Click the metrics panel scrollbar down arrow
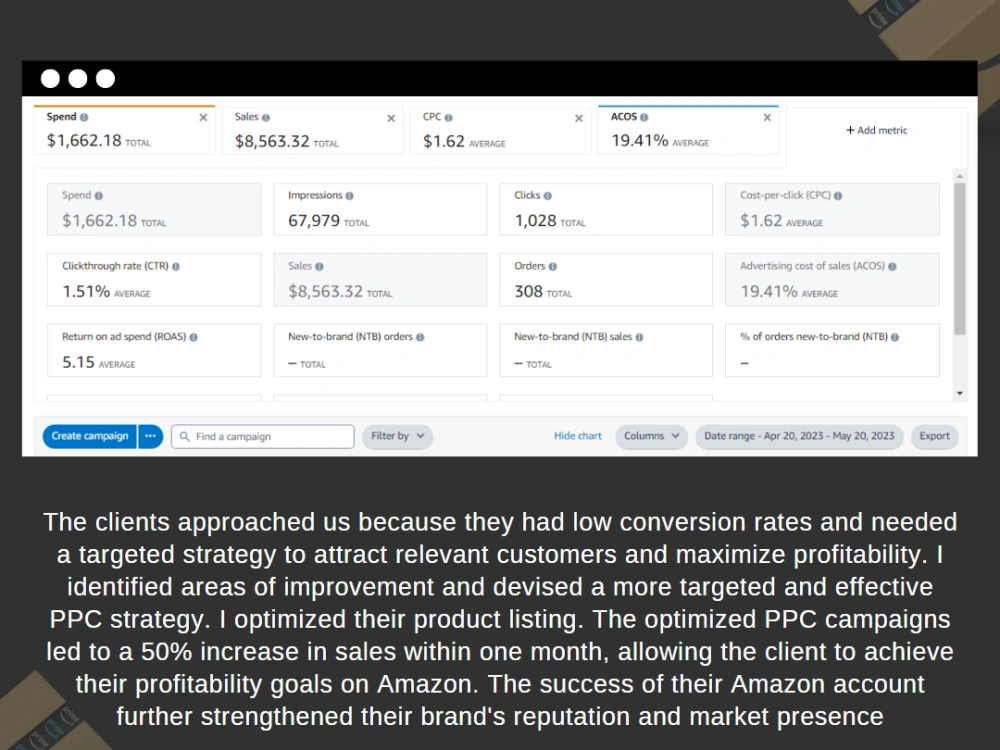The width and height of the screenshot is (1000, 750). click(x=960, y=393)
